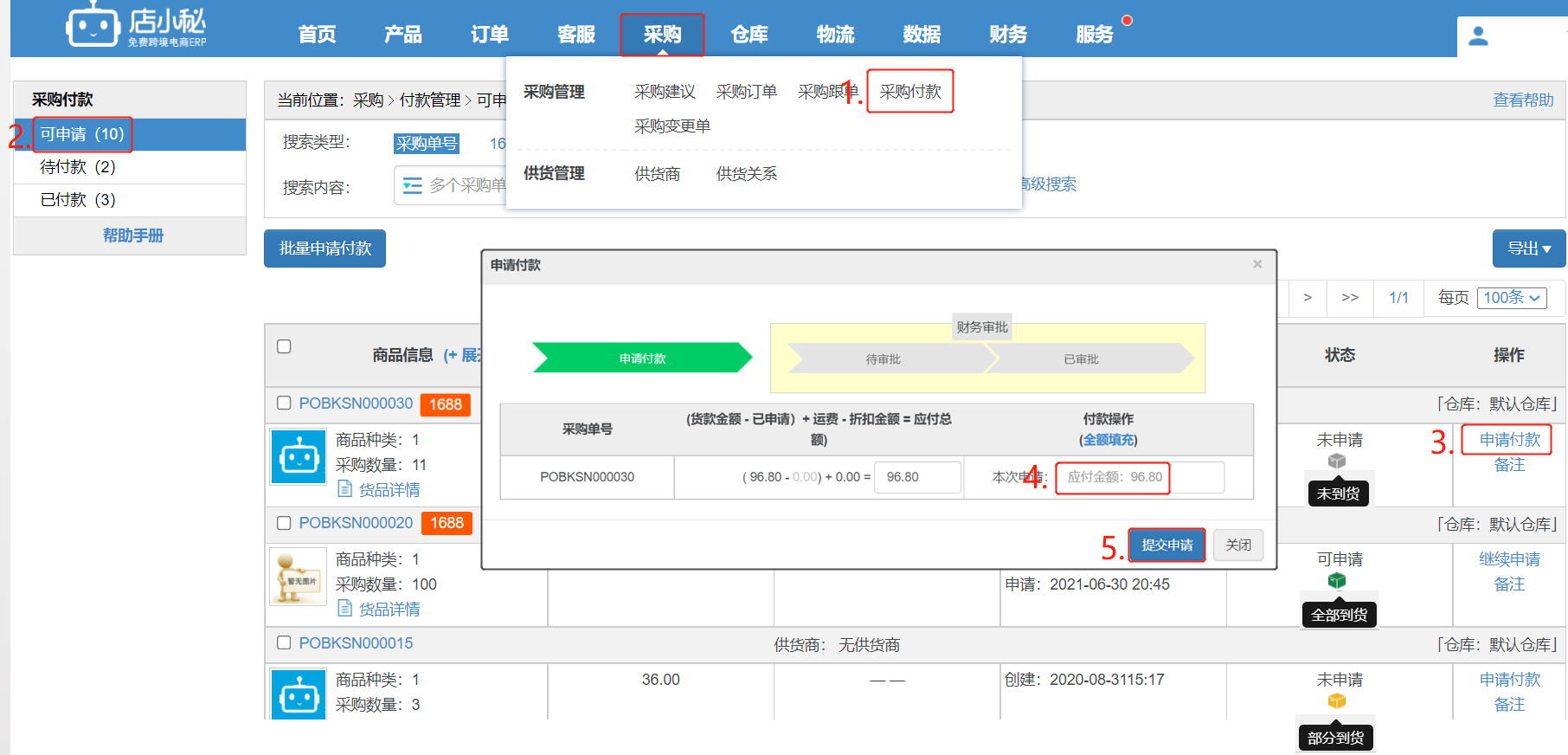Viewport: 1568px width, 755px height.
Task: Open the 导出 export dropdown
Action: coord(1529,248)
